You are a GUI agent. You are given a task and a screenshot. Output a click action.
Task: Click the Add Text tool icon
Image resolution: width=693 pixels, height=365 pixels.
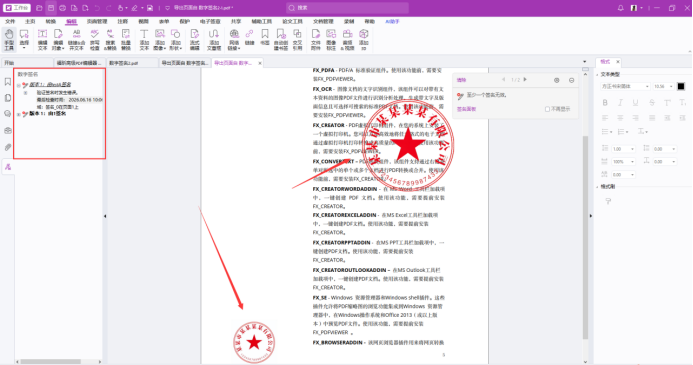pos(144,39)
